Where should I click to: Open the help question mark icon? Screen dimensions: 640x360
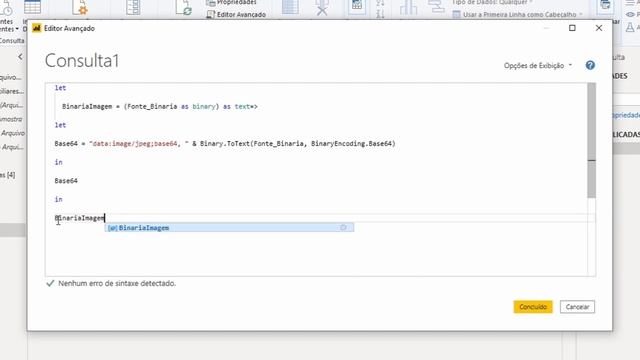pos(590,65)
